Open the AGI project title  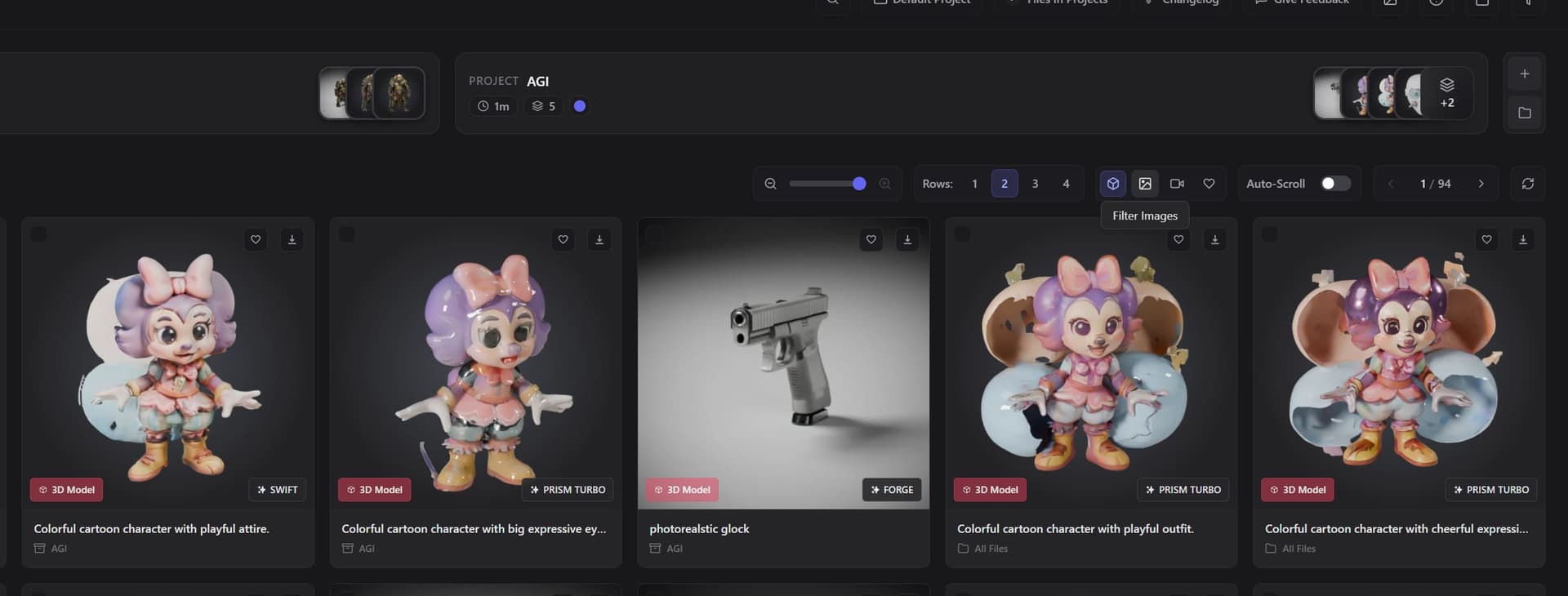tap(537, 81)
